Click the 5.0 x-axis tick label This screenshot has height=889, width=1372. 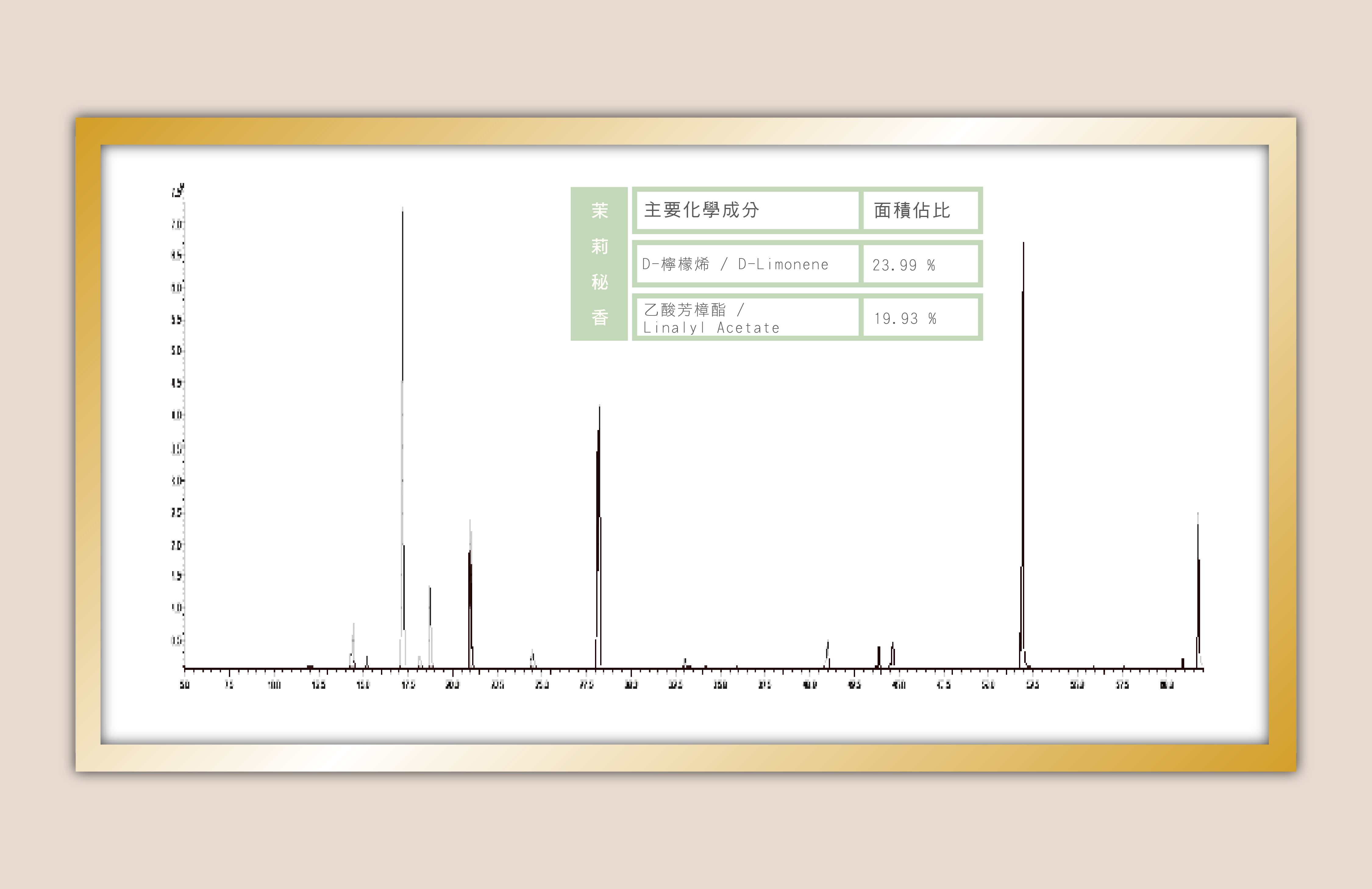[x=184, y=685]
